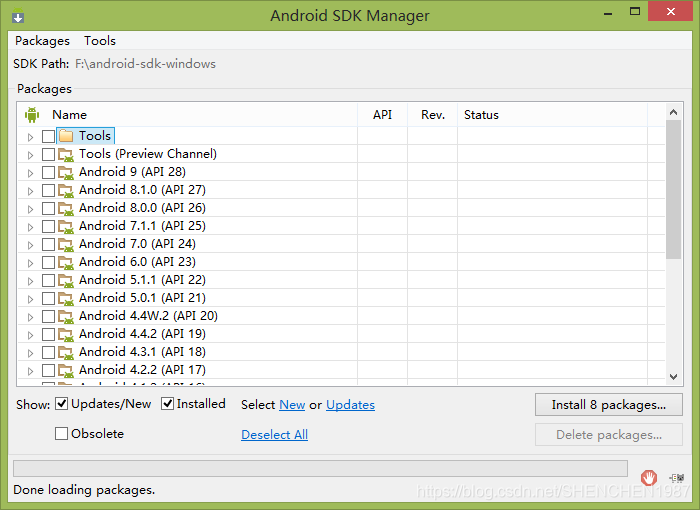700x510 pixels.
Task: Sort by the API column header
Action: click(383, 115)
